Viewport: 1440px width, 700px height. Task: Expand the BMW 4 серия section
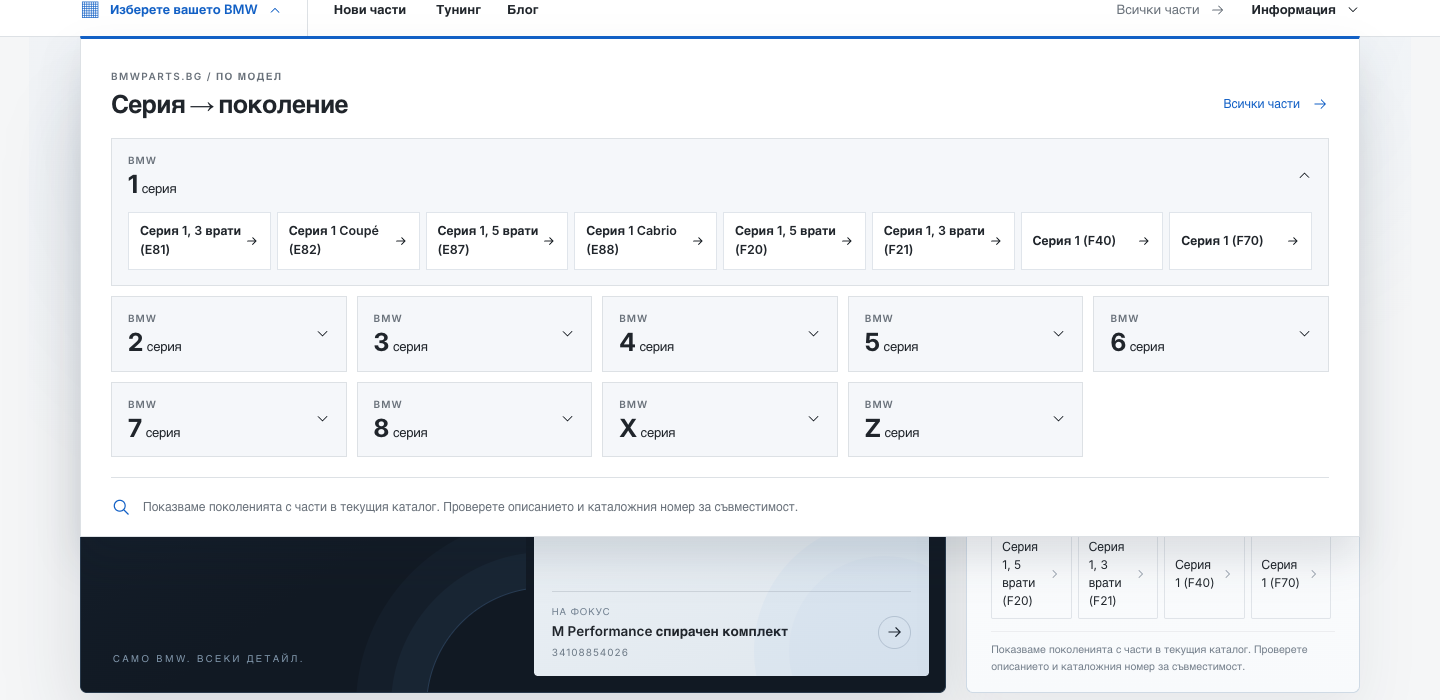tap(720, 334)
